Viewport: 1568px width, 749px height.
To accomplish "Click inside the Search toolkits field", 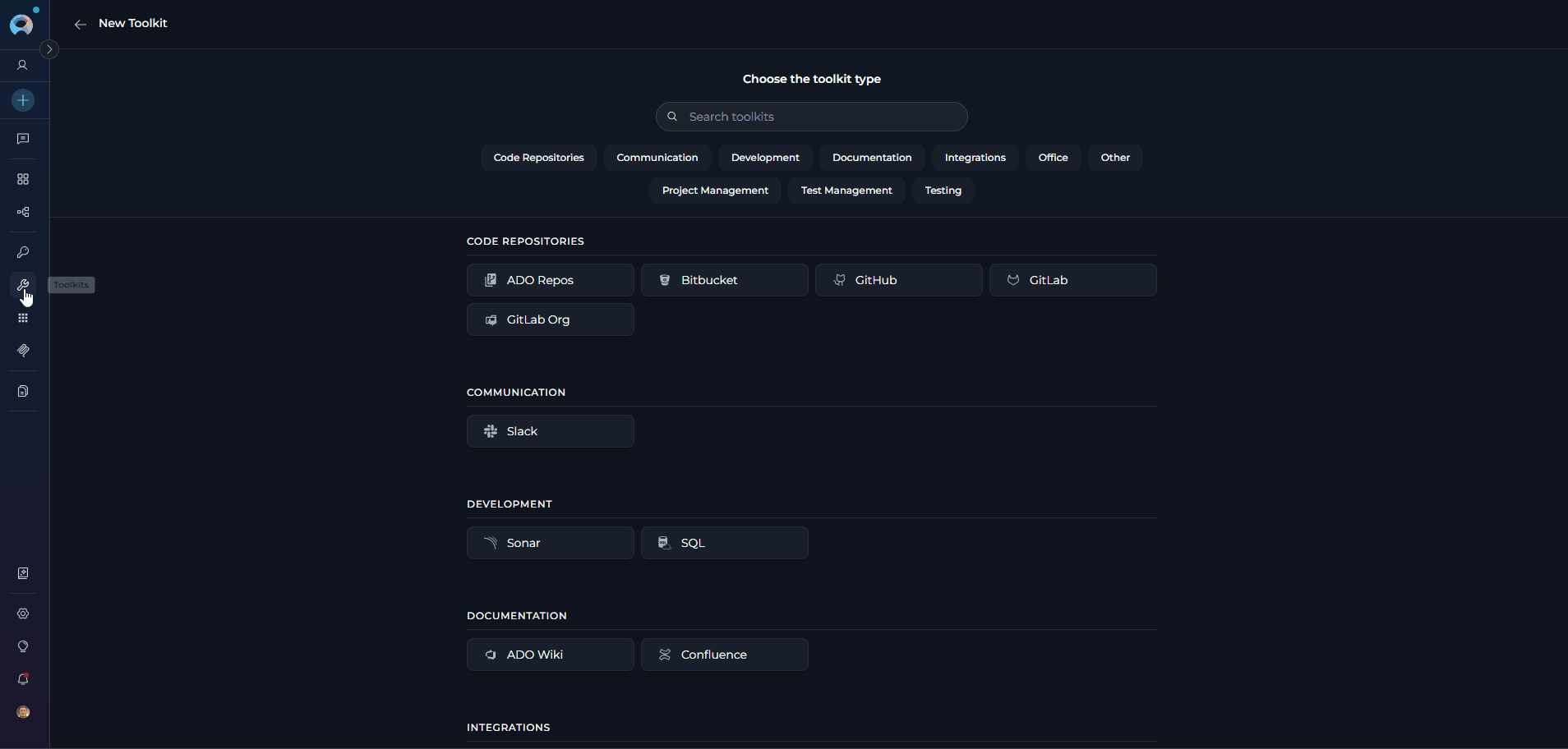I will pyautogui.click(x=811, y=116).
